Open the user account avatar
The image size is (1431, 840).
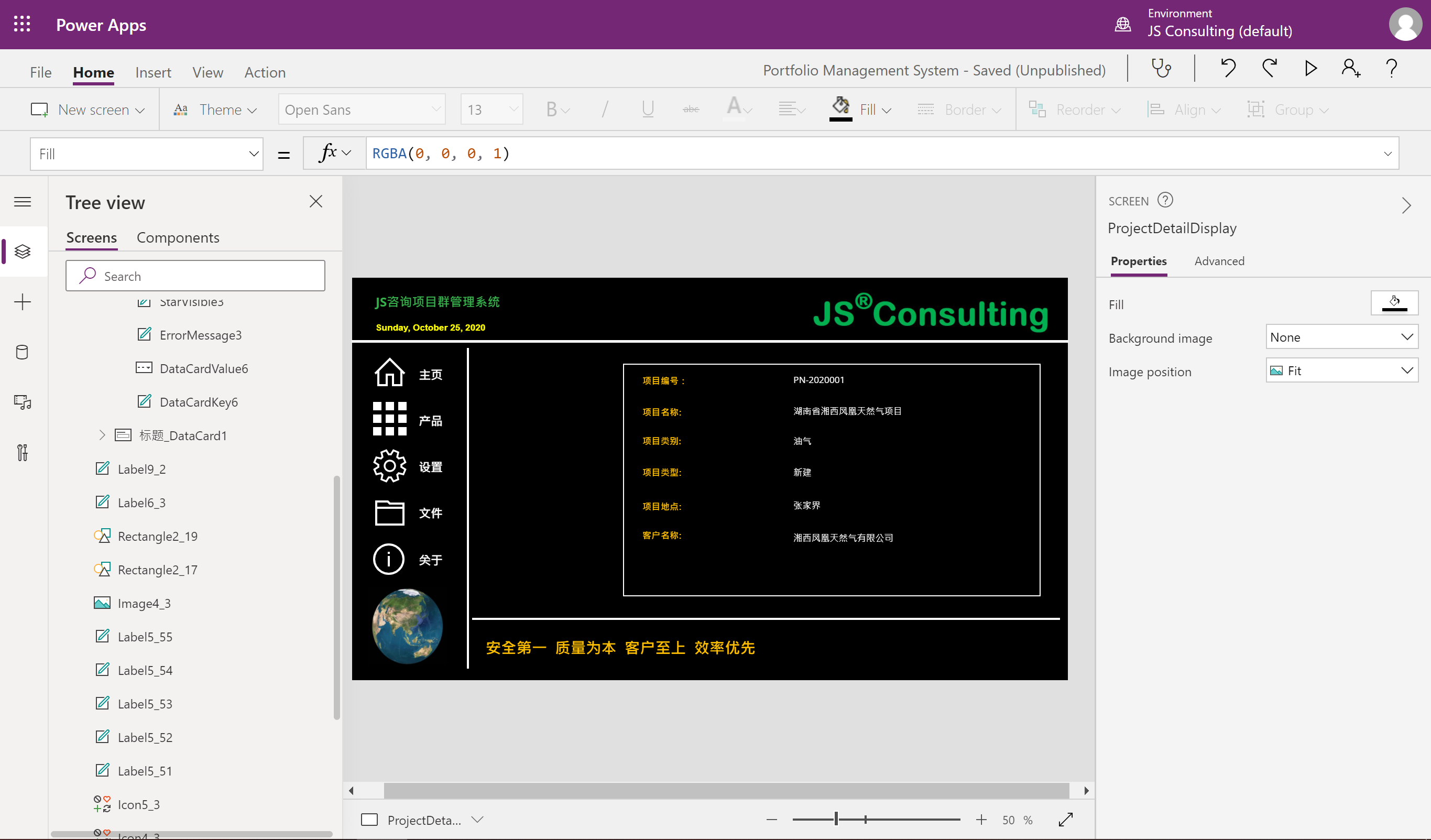[1405, 25]
